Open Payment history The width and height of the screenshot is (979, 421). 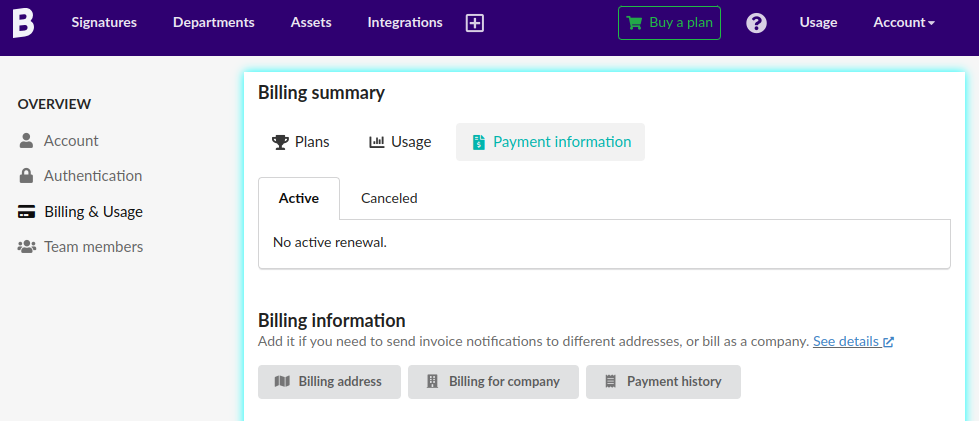click(663, 382)
